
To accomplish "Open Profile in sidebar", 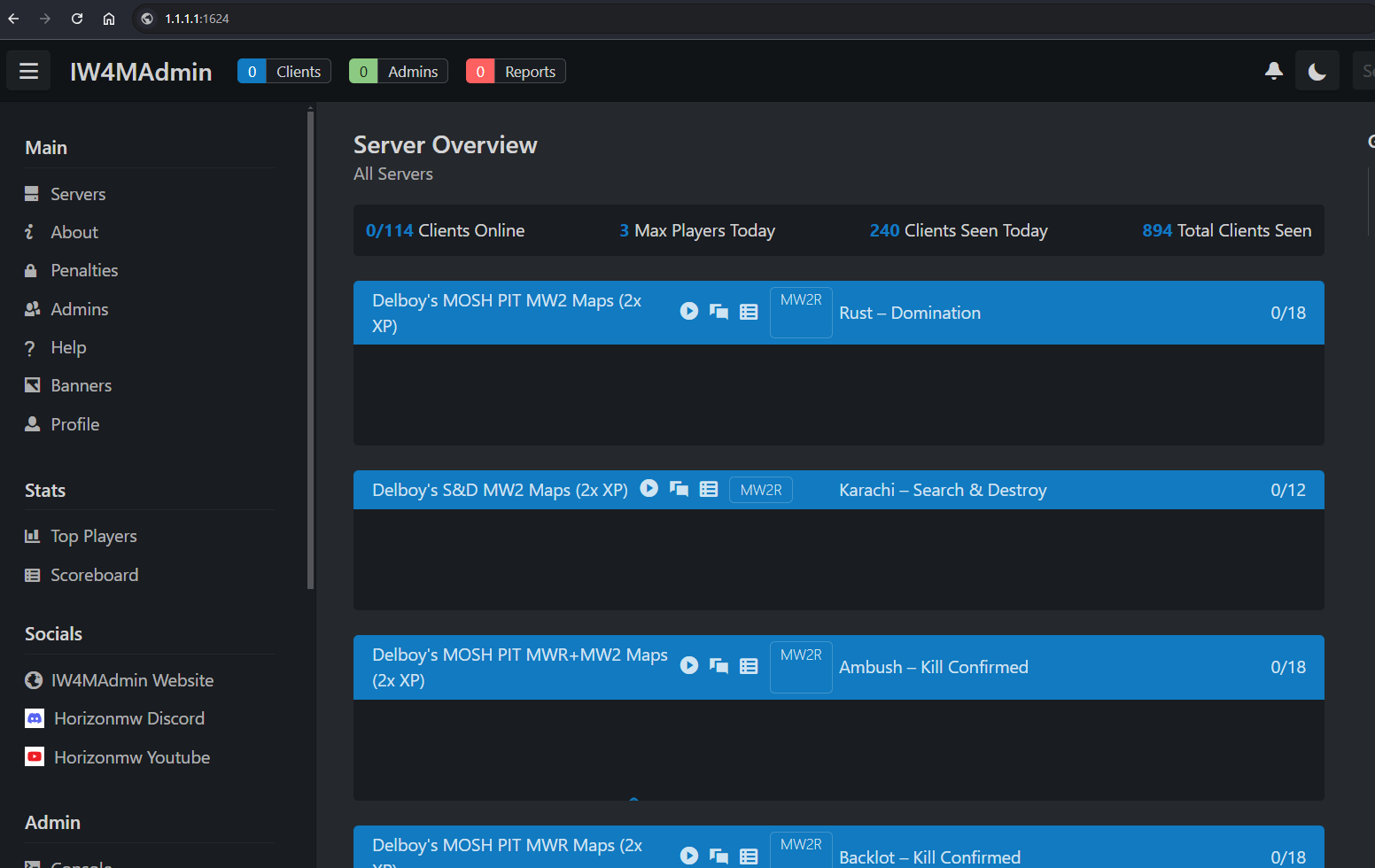I will click(75, 424).
